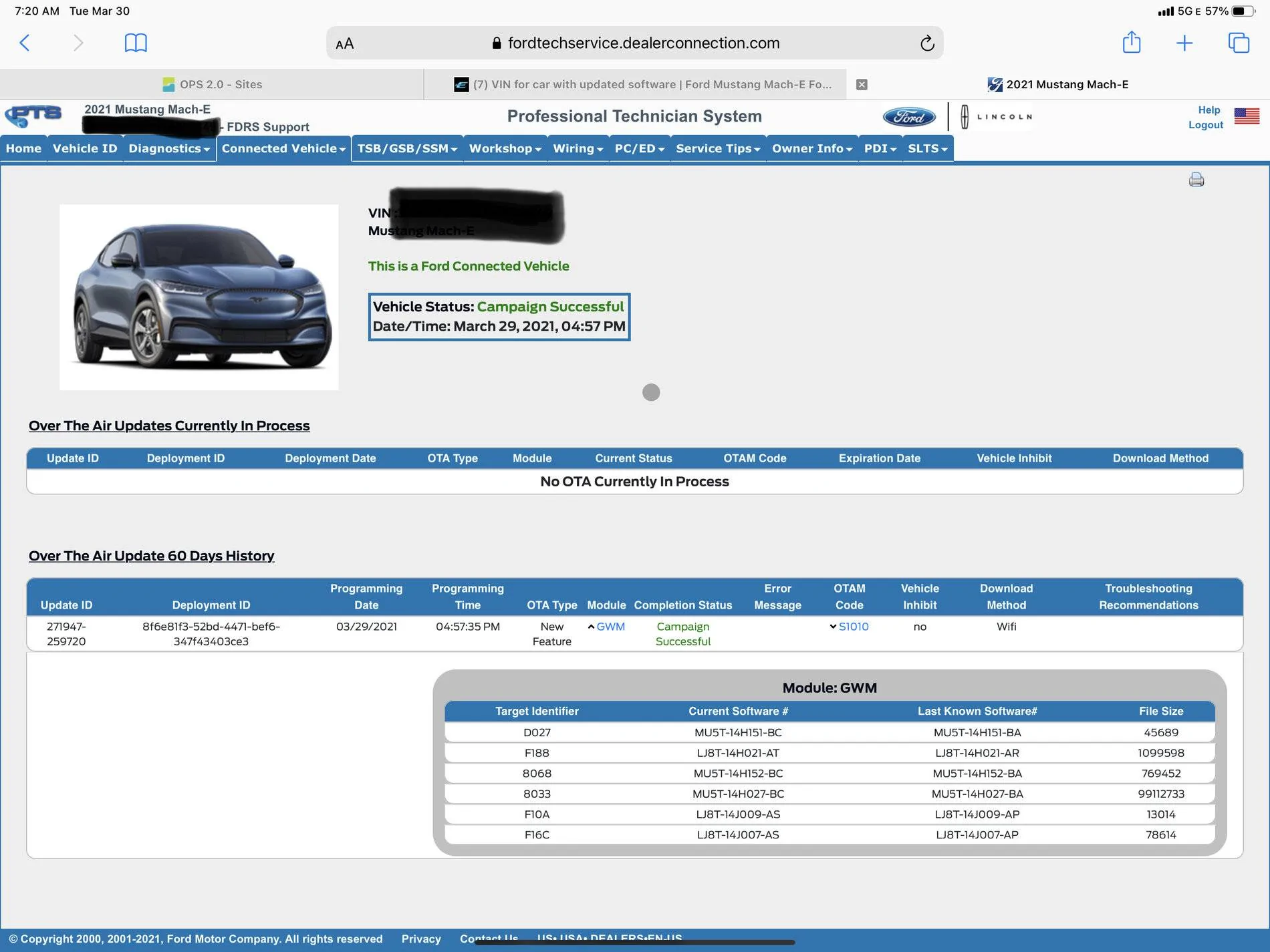Open the Safari bookmarks book icon
The width and height of the screenshot is (1270, 952).
pos(136,43)
